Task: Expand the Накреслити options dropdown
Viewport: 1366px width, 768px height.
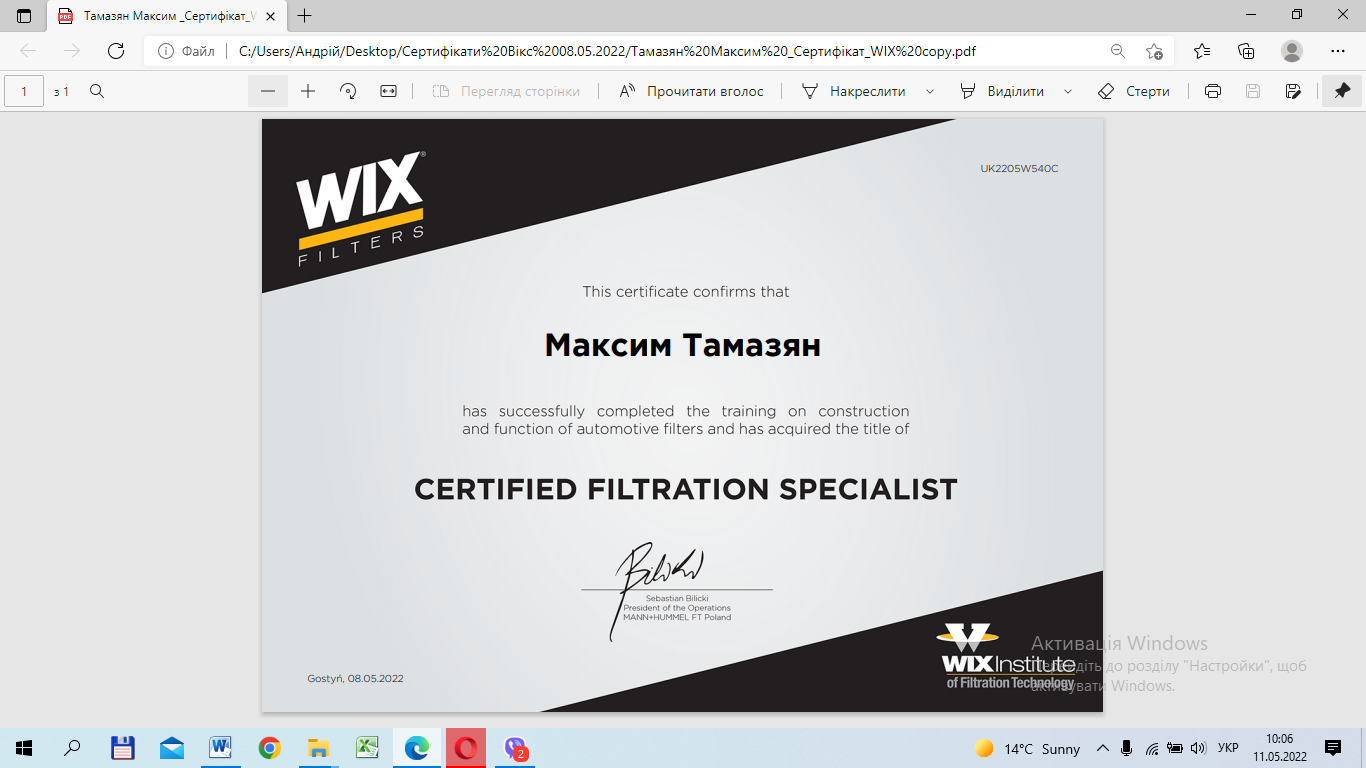Action: pyautogui.click(x=930, y=91)
